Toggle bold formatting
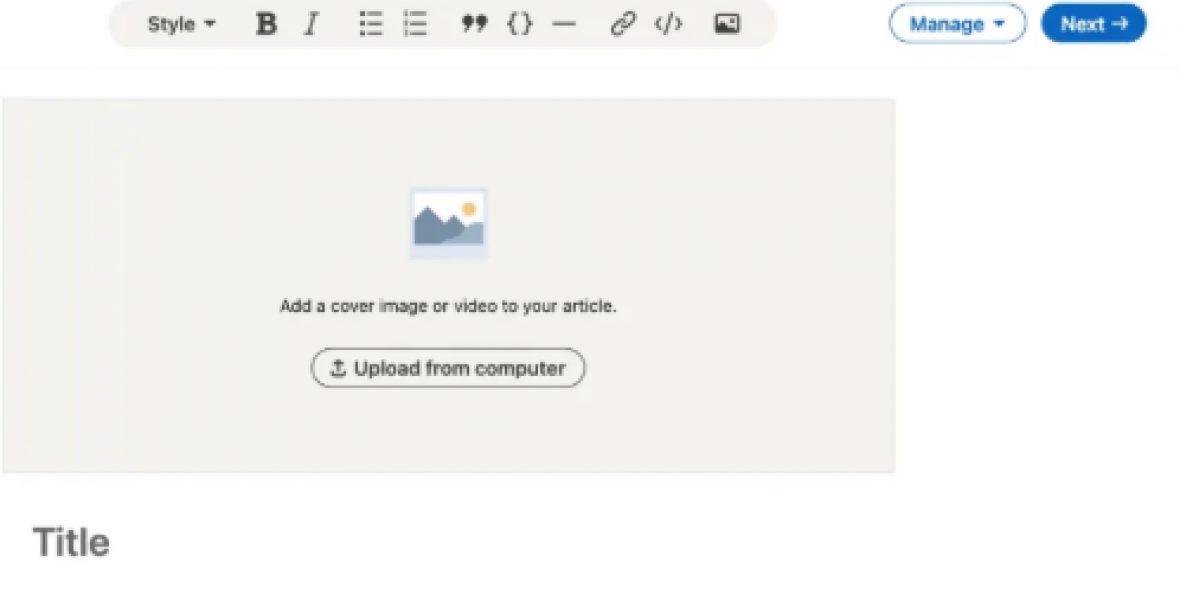 [266, 24]
